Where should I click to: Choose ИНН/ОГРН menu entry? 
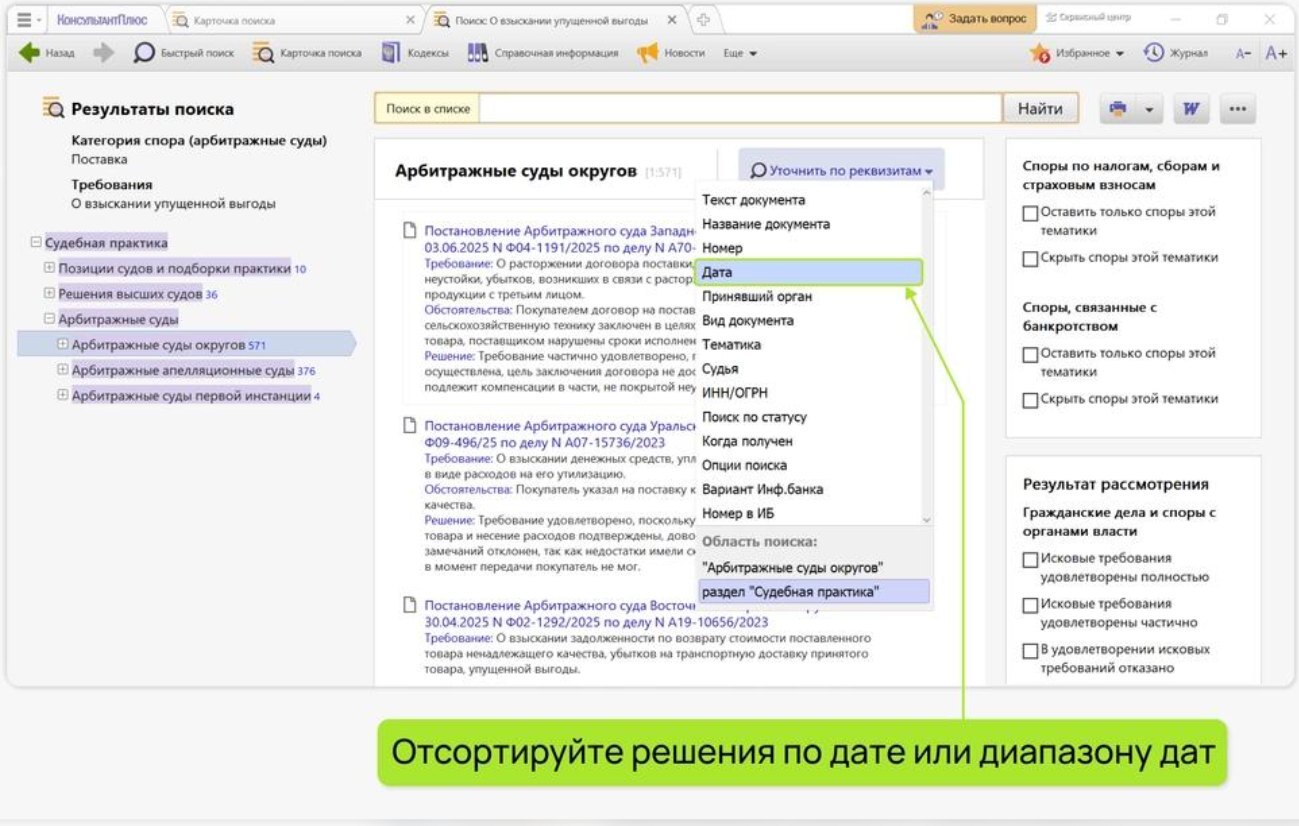735,393
